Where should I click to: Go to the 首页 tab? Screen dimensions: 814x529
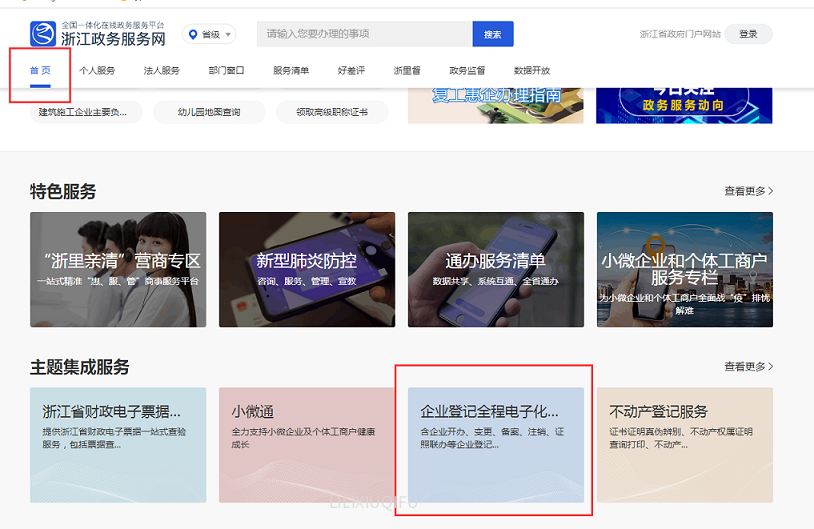point(40,71)
